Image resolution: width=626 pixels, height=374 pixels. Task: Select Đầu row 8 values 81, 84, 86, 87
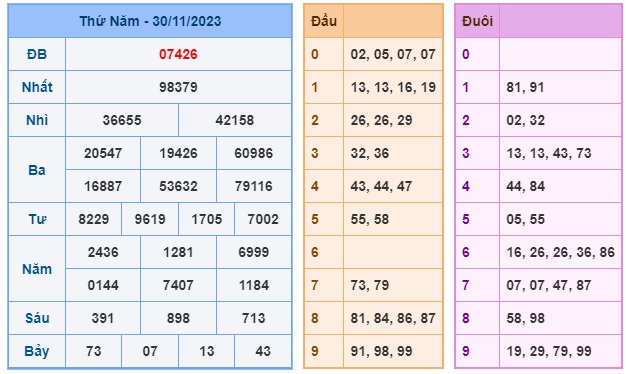[x=393, y=318]
